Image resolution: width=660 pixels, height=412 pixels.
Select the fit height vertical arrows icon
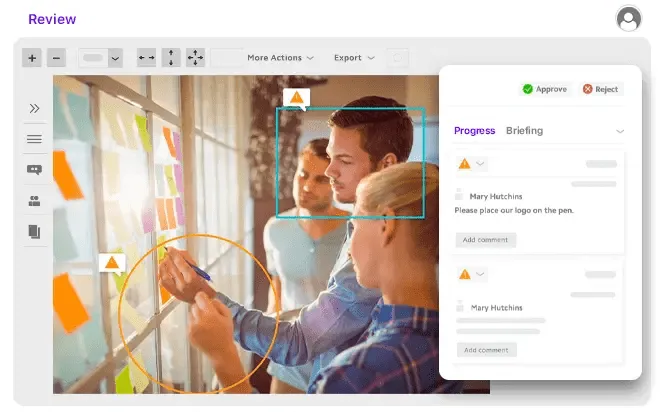pyautogui.click(x=171, y=58)
